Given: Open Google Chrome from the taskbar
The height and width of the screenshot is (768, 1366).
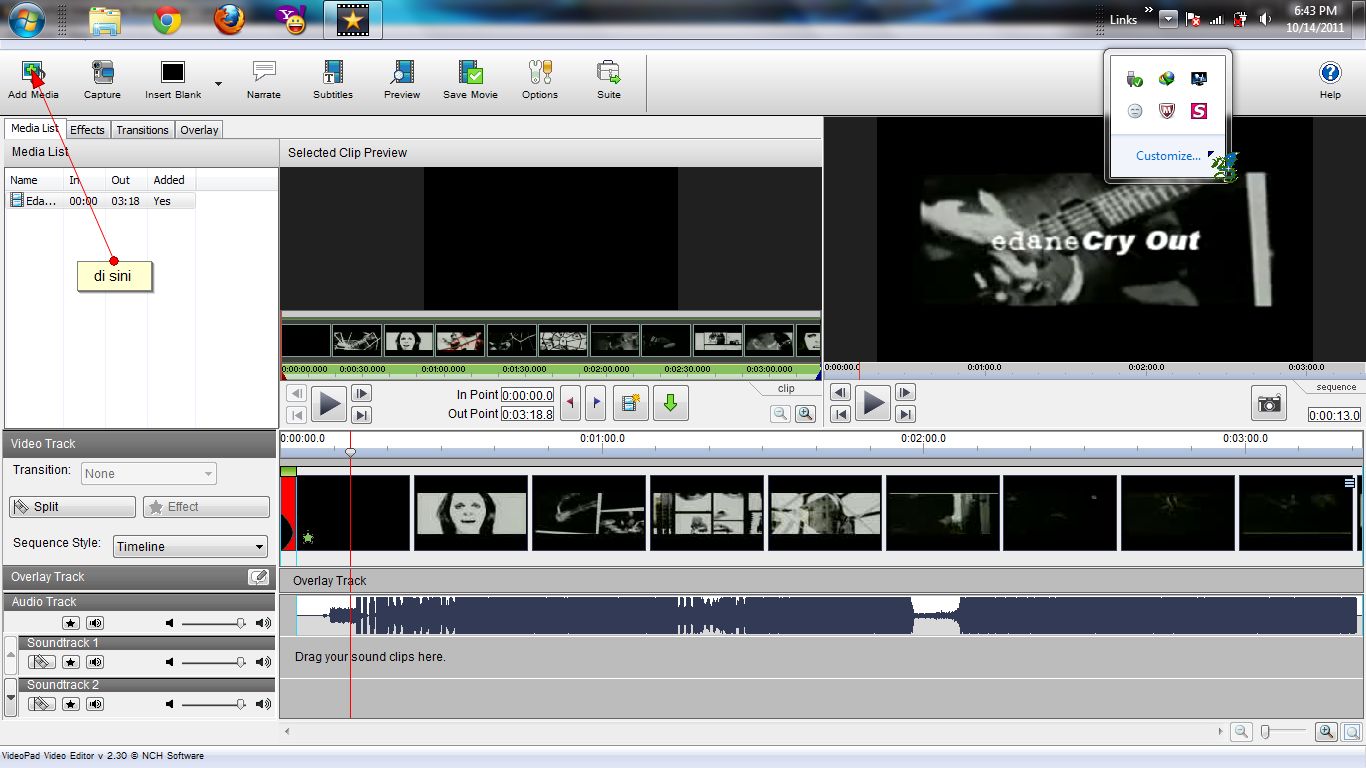Looking at the screenshot, I should [166, 20].
